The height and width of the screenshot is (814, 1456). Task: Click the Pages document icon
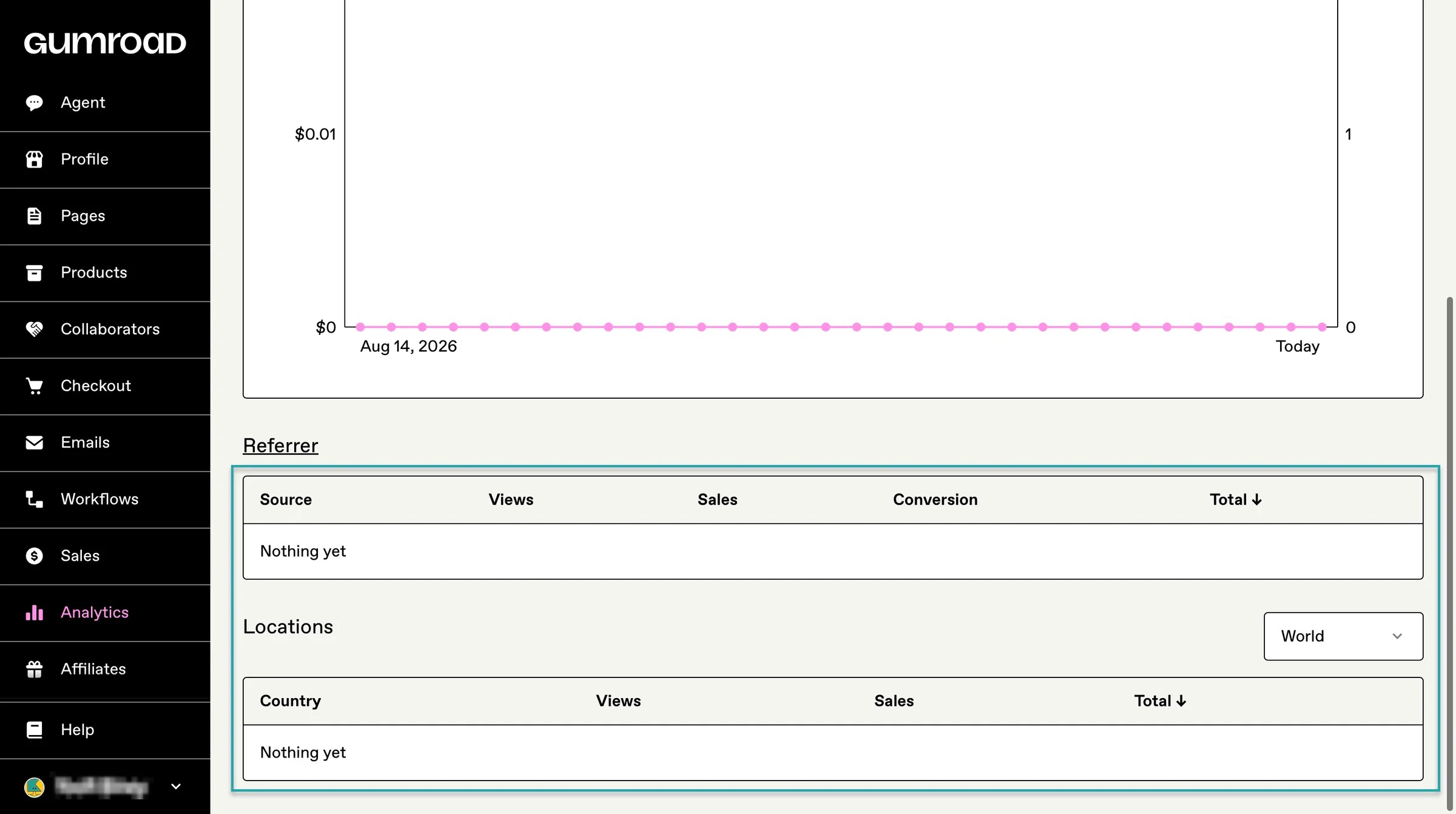[34, 216]
